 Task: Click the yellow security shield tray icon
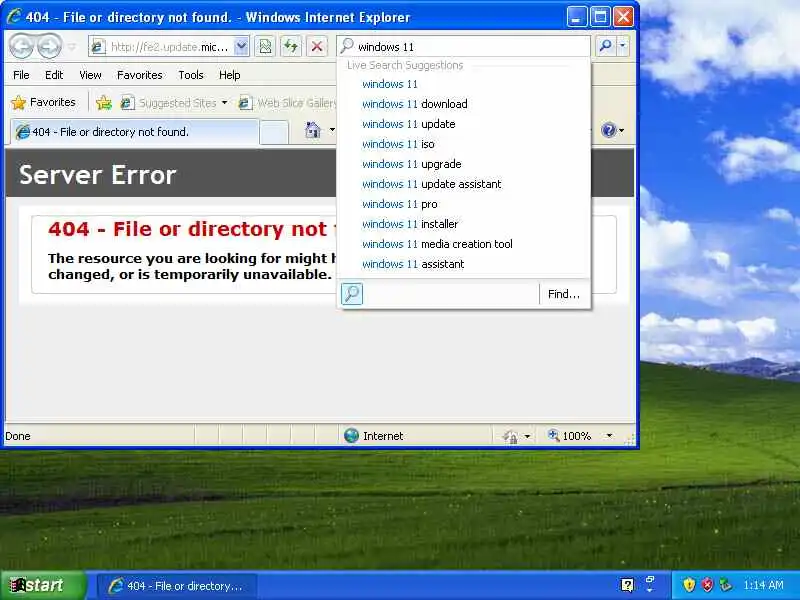tap(689, 585)
